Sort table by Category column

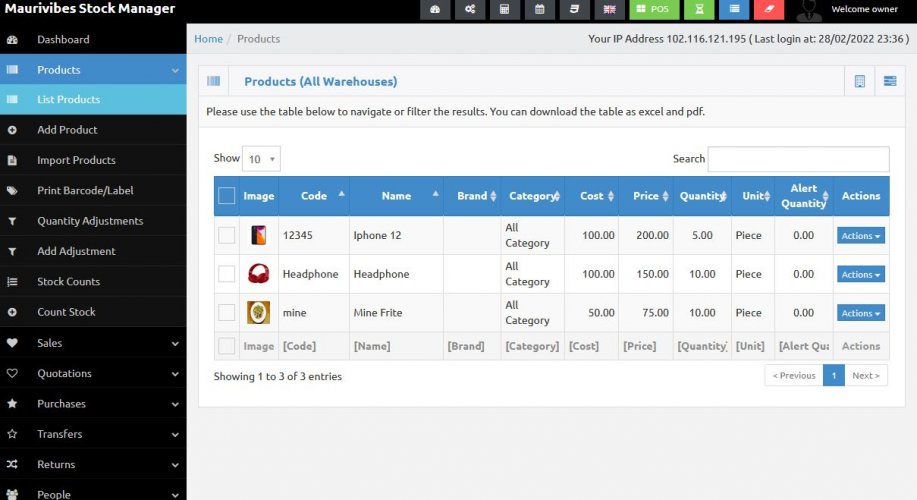tap(533, 196)
